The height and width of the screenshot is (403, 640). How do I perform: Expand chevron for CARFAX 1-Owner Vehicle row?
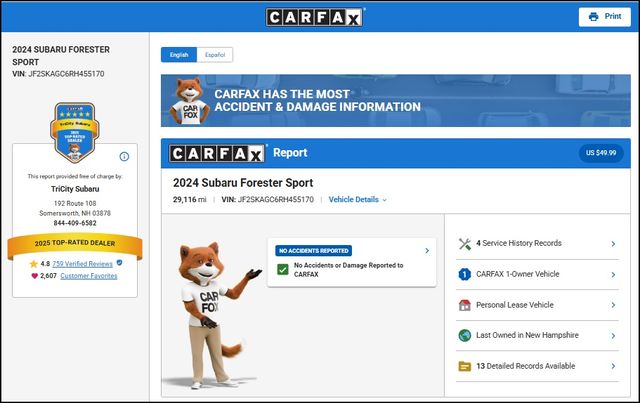[613, 275]
